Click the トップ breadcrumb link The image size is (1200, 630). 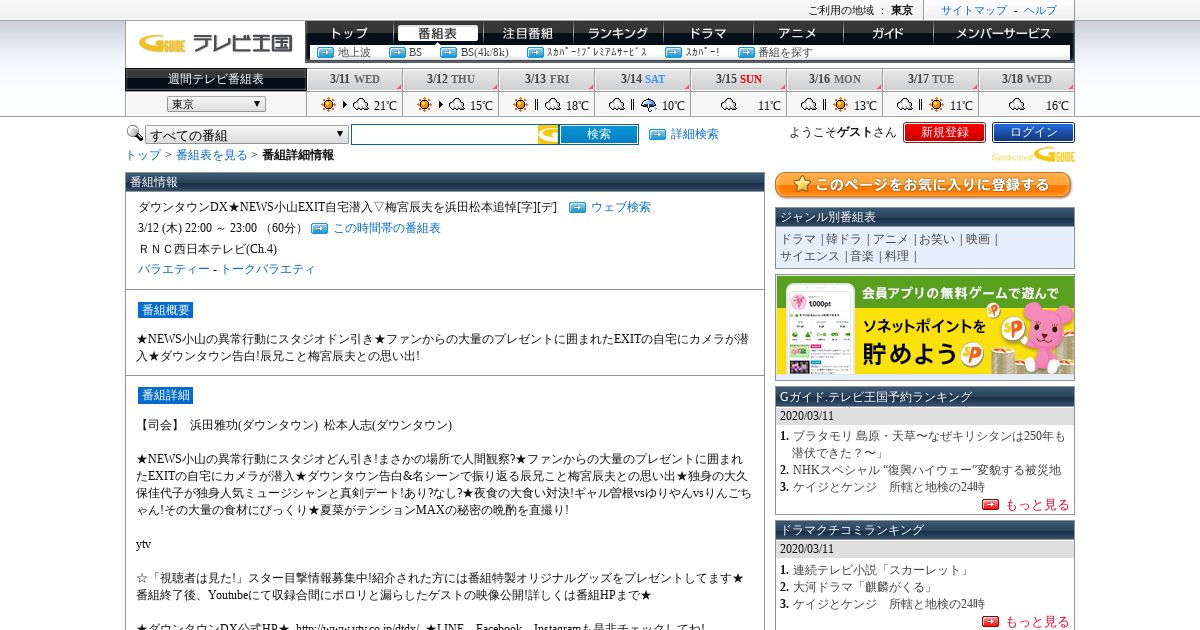143,155
